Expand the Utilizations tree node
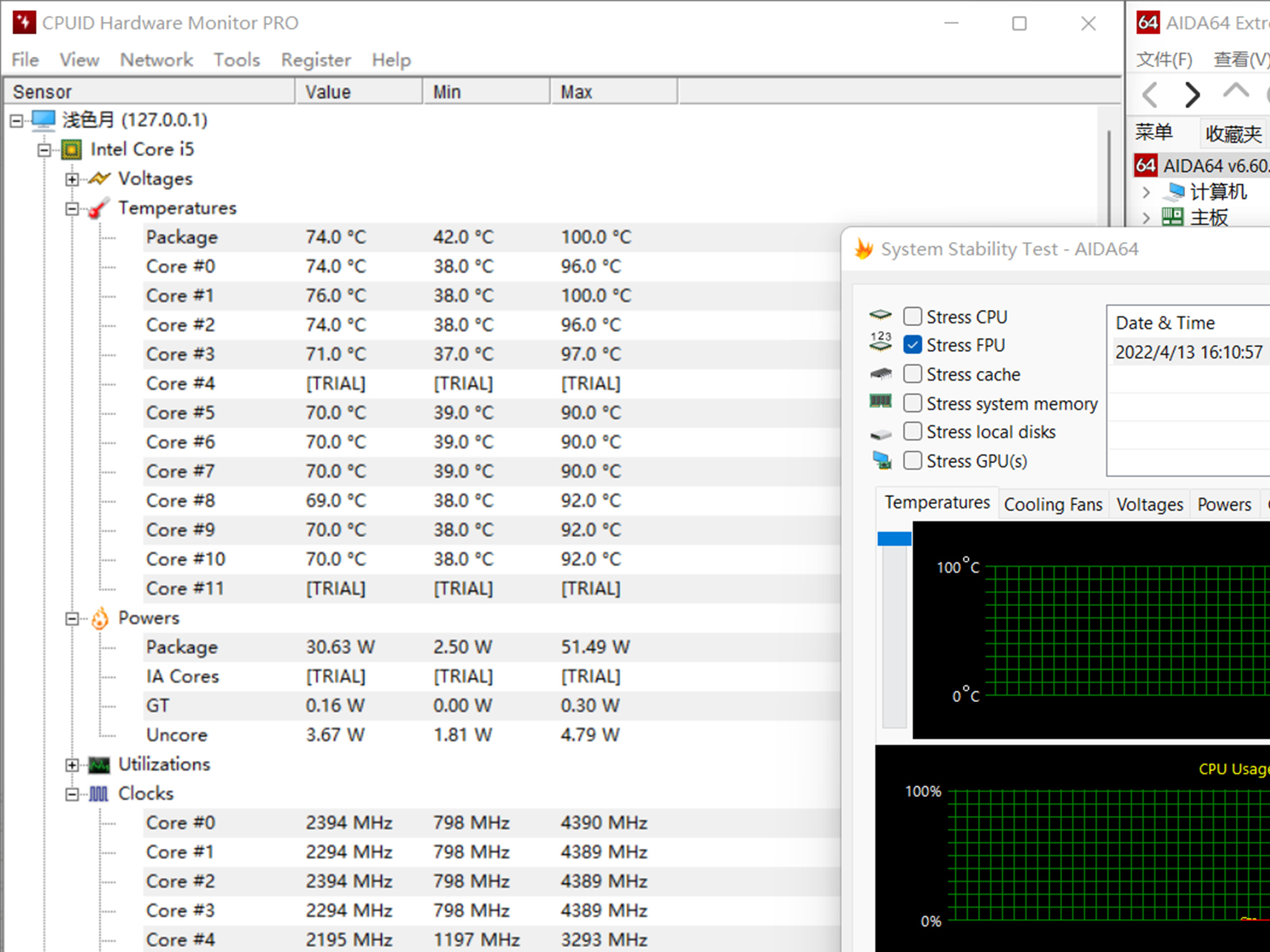 click(72, 765)
